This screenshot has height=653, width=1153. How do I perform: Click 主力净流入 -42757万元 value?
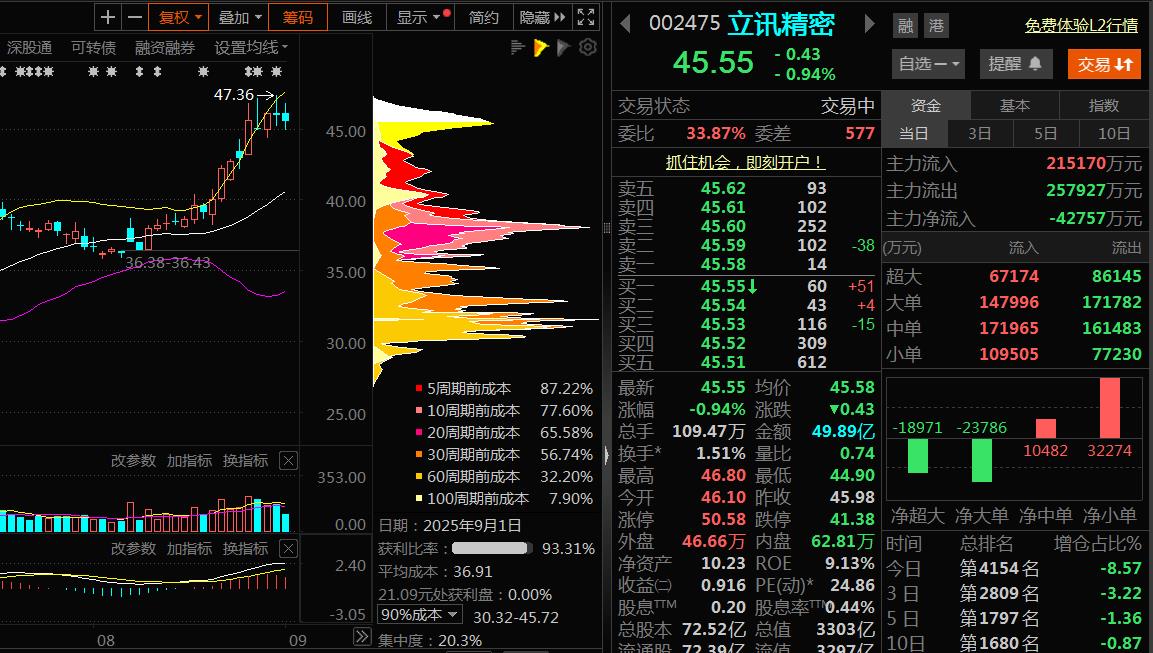click(x=1095, y=219)
